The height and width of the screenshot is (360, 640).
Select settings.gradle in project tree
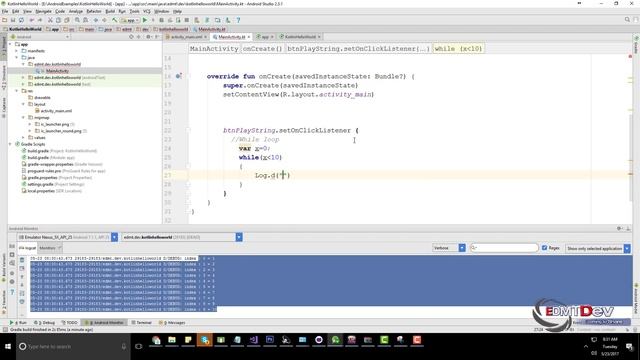(52, 184)
